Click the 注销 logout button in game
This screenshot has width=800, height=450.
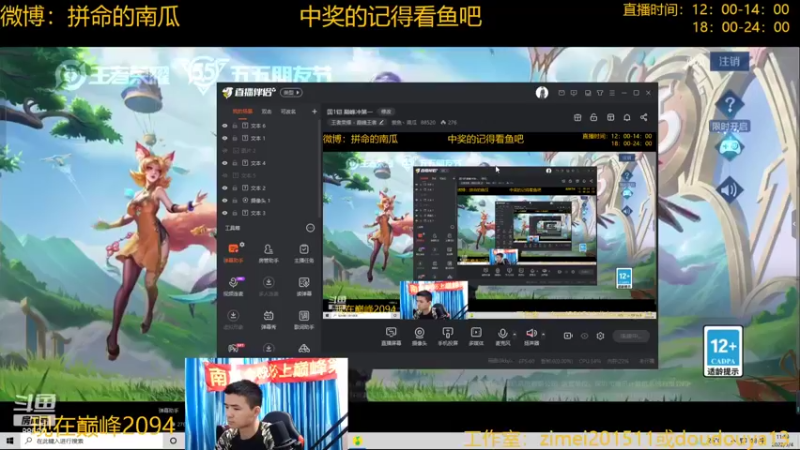coord(730,62)
